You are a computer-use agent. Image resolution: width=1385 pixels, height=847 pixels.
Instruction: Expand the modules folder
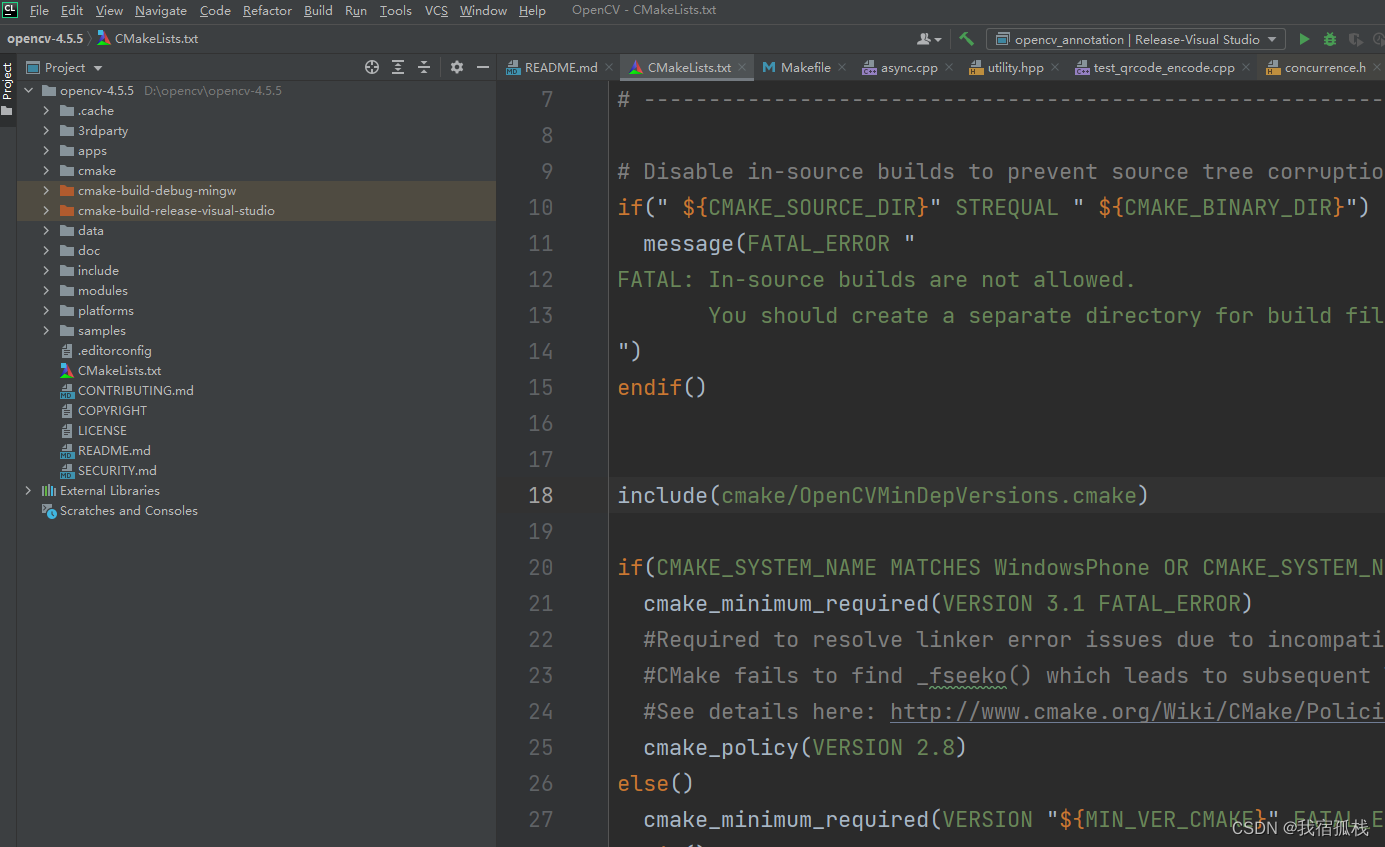46,291
